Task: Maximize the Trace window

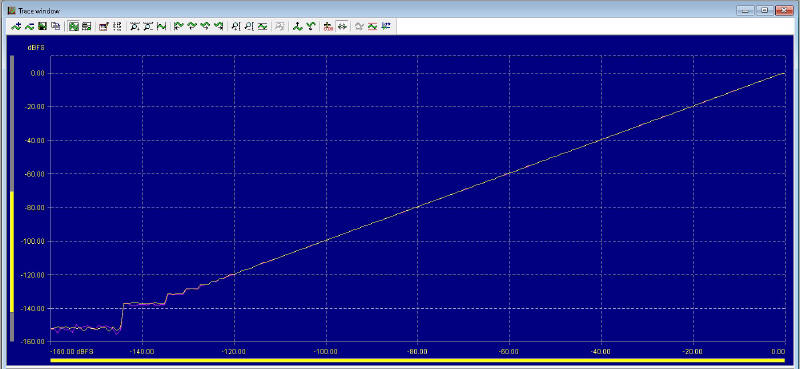Action: tap(765, 10)
